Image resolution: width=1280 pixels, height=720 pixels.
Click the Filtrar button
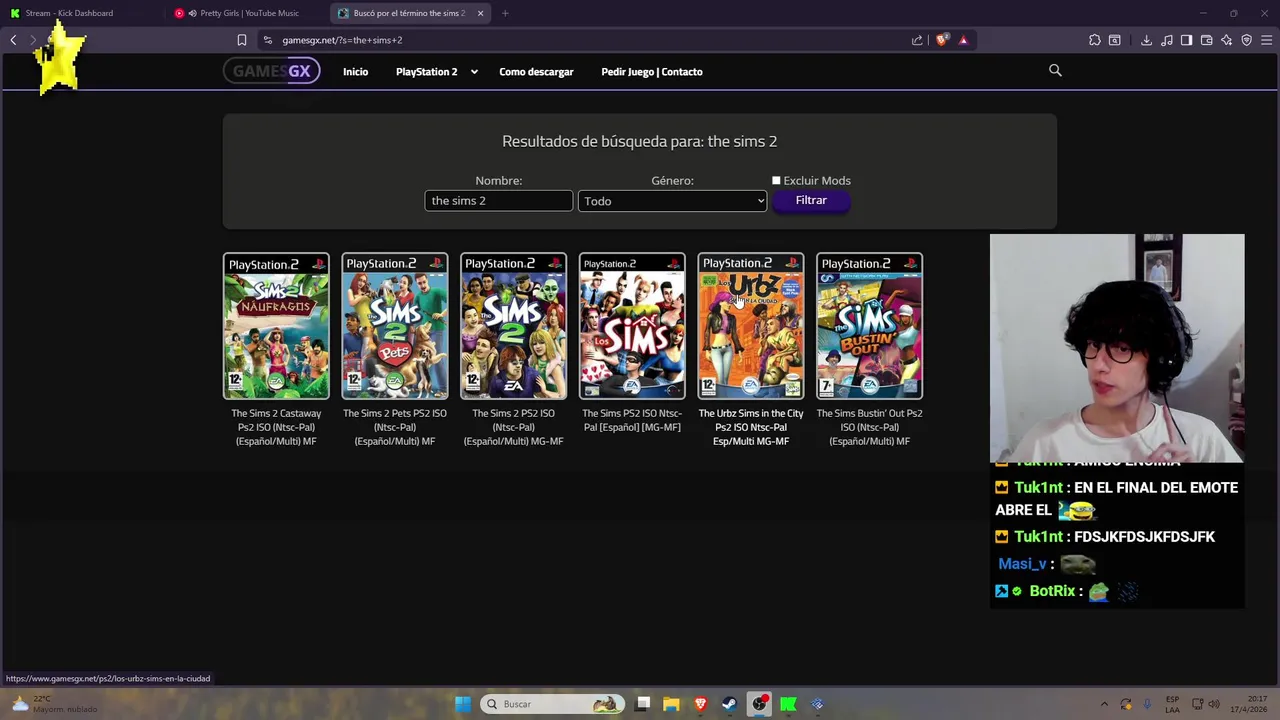811,200
